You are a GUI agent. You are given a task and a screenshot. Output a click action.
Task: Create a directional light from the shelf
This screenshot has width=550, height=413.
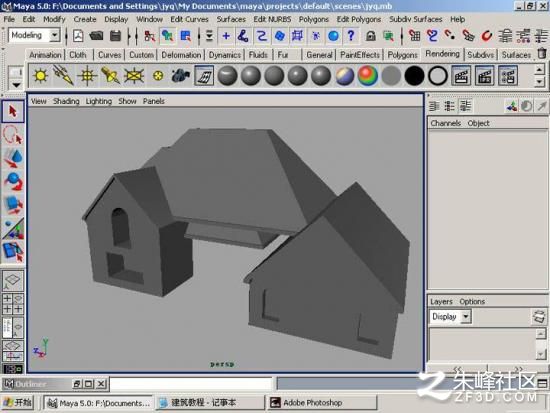(x=63, y=75)
